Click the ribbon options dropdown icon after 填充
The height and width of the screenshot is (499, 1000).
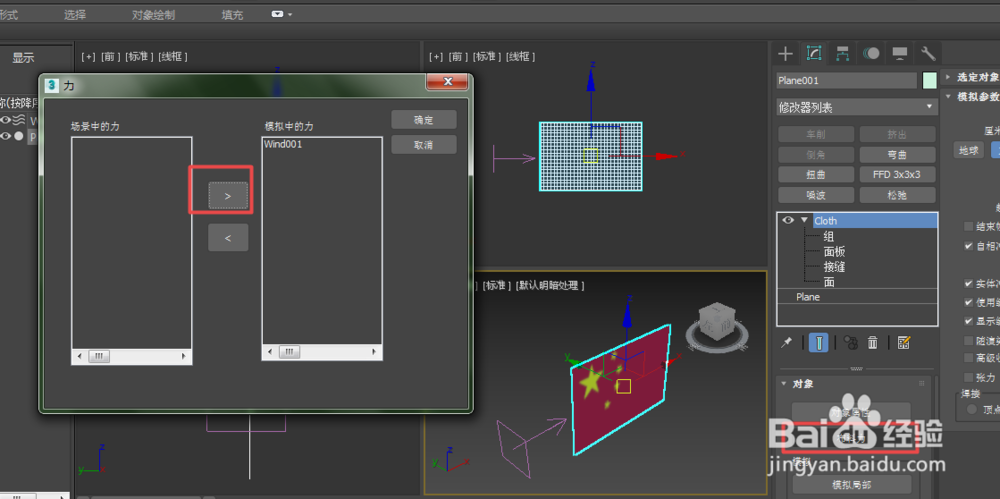click(x=281, y=14)
